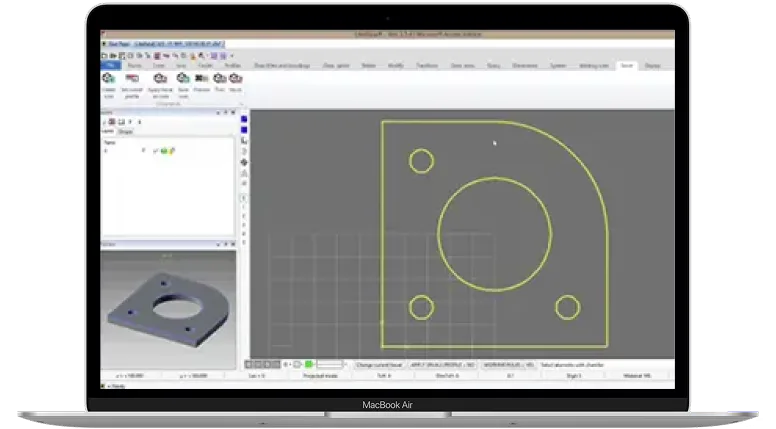Click the Create code ribbon icon
776x429 pixels.
pyautogui.click(x=108, y=78)
